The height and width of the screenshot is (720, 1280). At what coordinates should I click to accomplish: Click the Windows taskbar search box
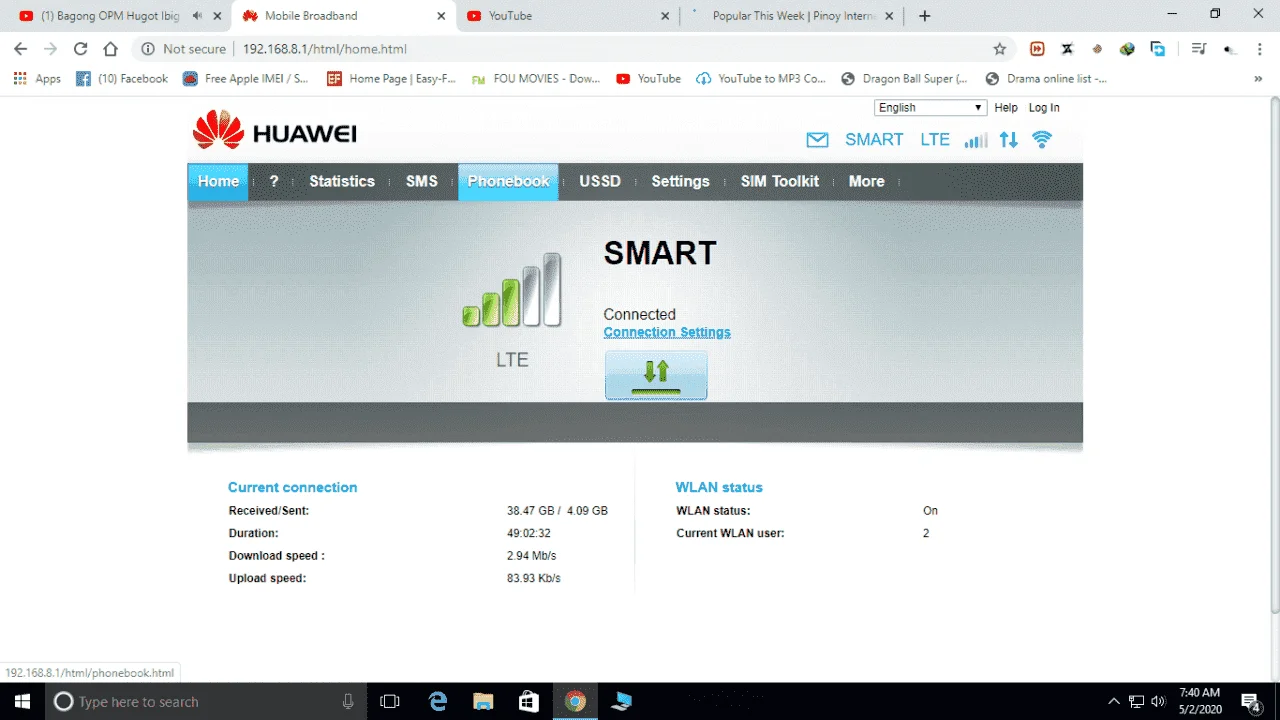[204, 701]
